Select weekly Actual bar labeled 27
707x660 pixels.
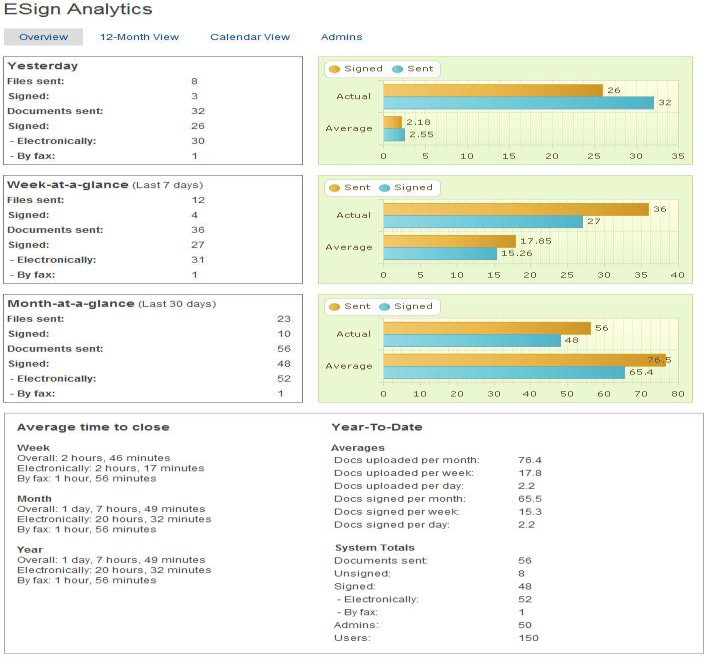(x=483, y=222)
